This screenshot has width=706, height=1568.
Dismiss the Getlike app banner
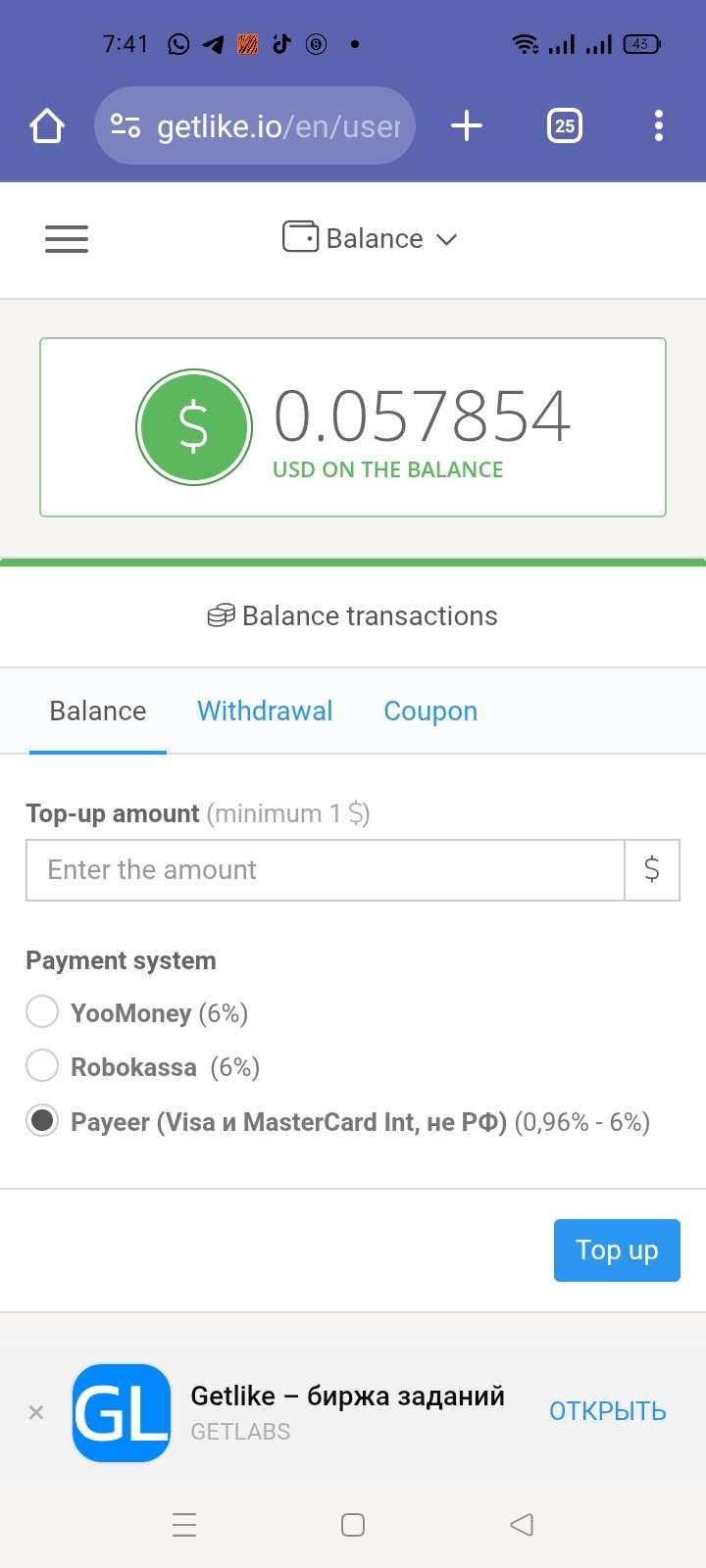click(x=36, y=1412)
